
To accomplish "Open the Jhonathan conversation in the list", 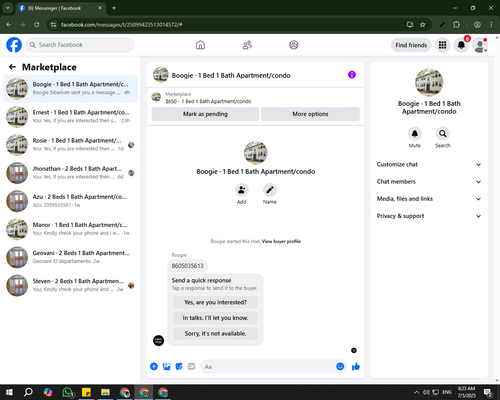I will coord(70,173).
